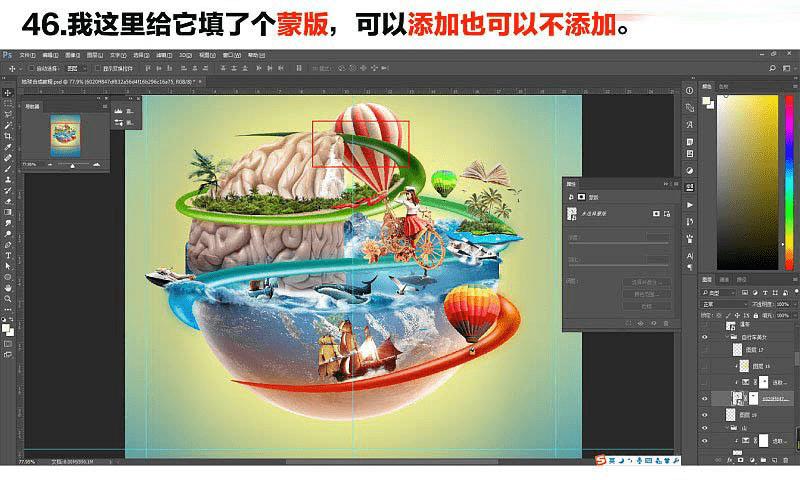
Task: Toggle lock all layer icon
Action: click(x=756, y=316)
